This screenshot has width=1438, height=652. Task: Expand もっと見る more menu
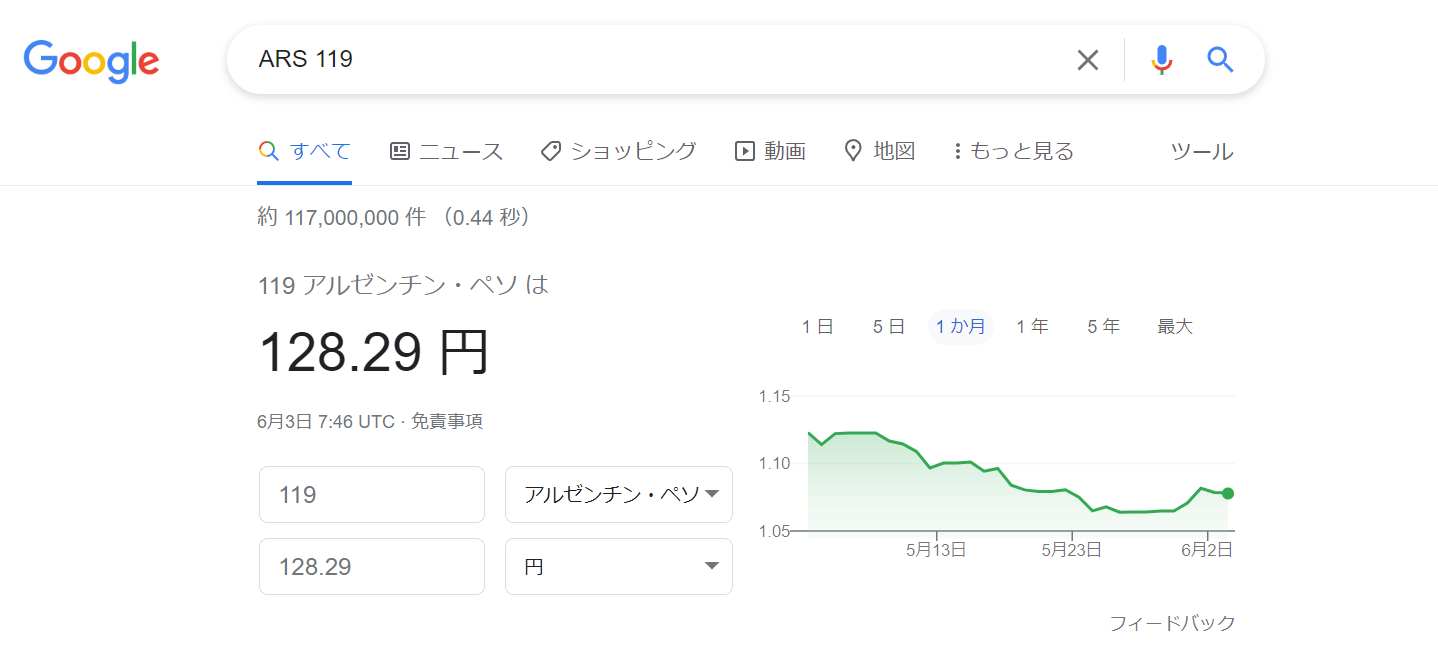click(1014, 151)
